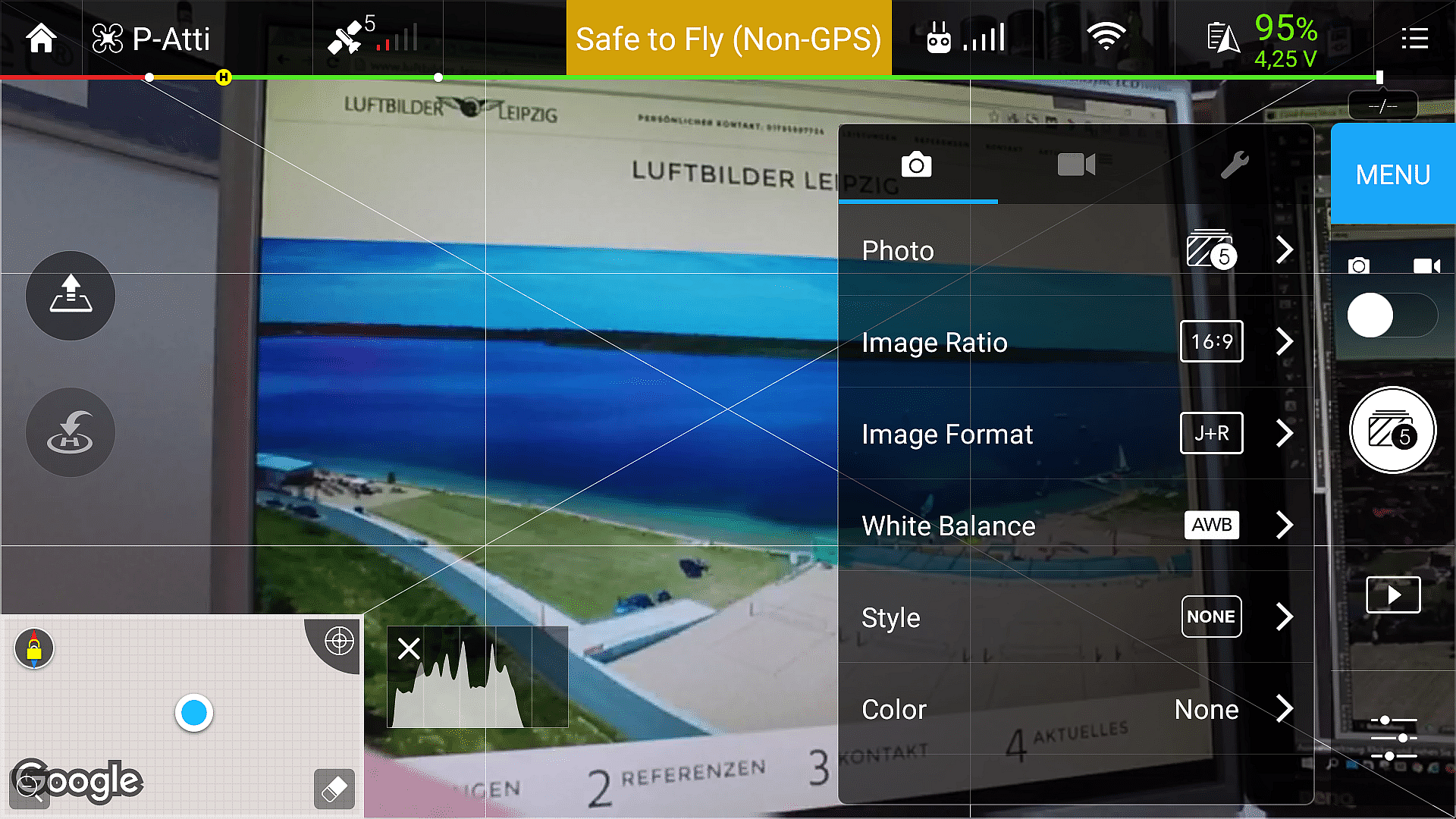Click the media playback icon
The width and height of the screenshot is (1456, 819).
tap(1393, 595)
